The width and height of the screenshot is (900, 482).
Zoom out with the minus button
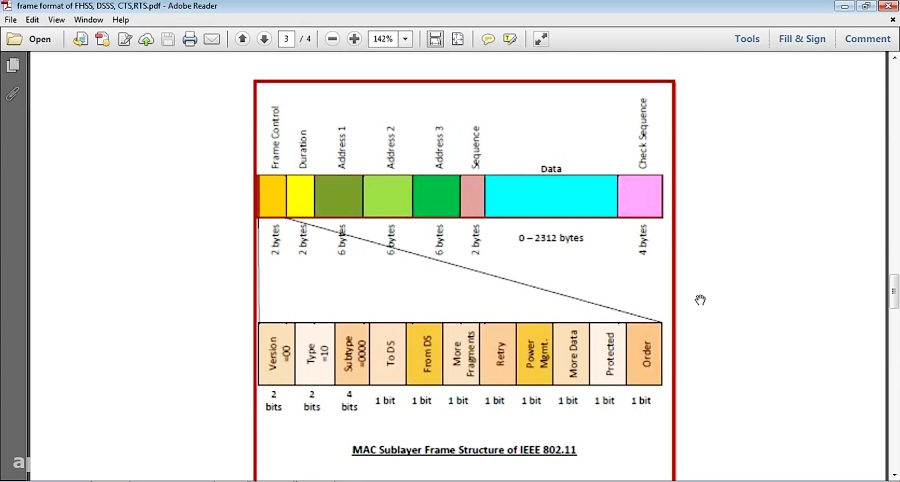click(x=333, y=39)
